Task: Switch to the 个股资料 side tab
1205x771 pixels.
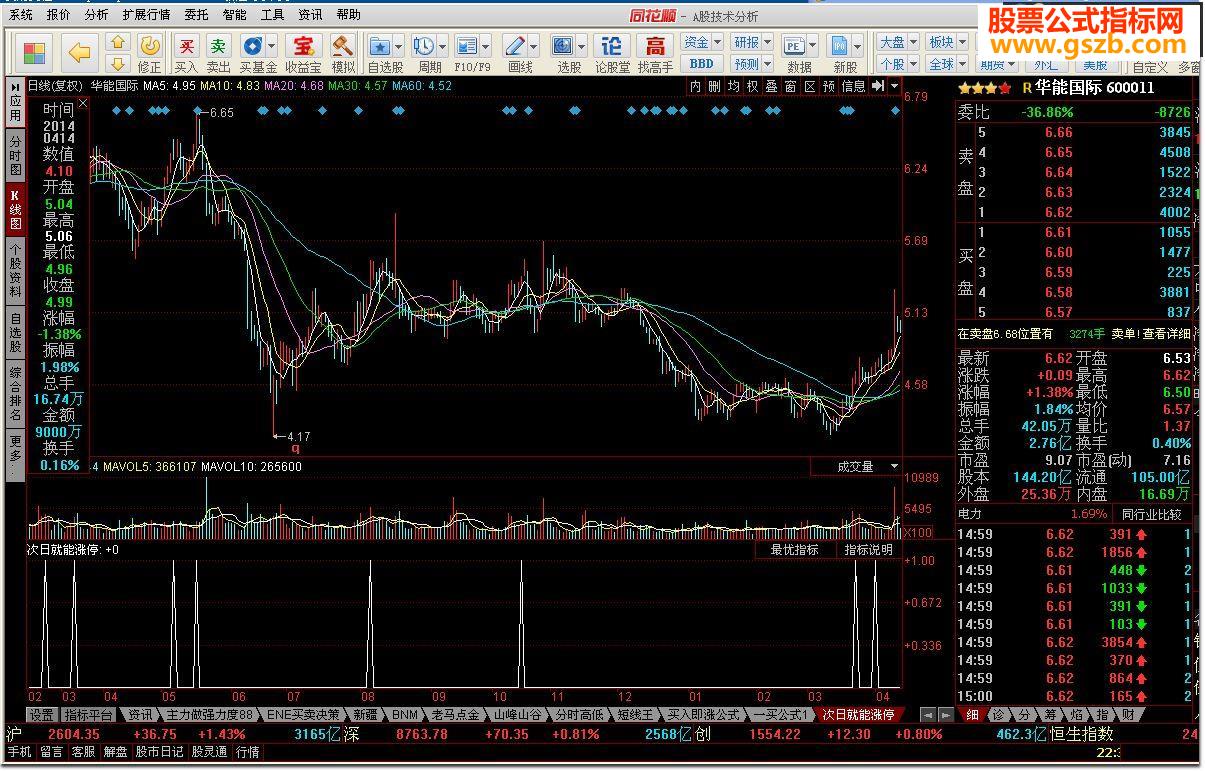Action: pos(15,271)
